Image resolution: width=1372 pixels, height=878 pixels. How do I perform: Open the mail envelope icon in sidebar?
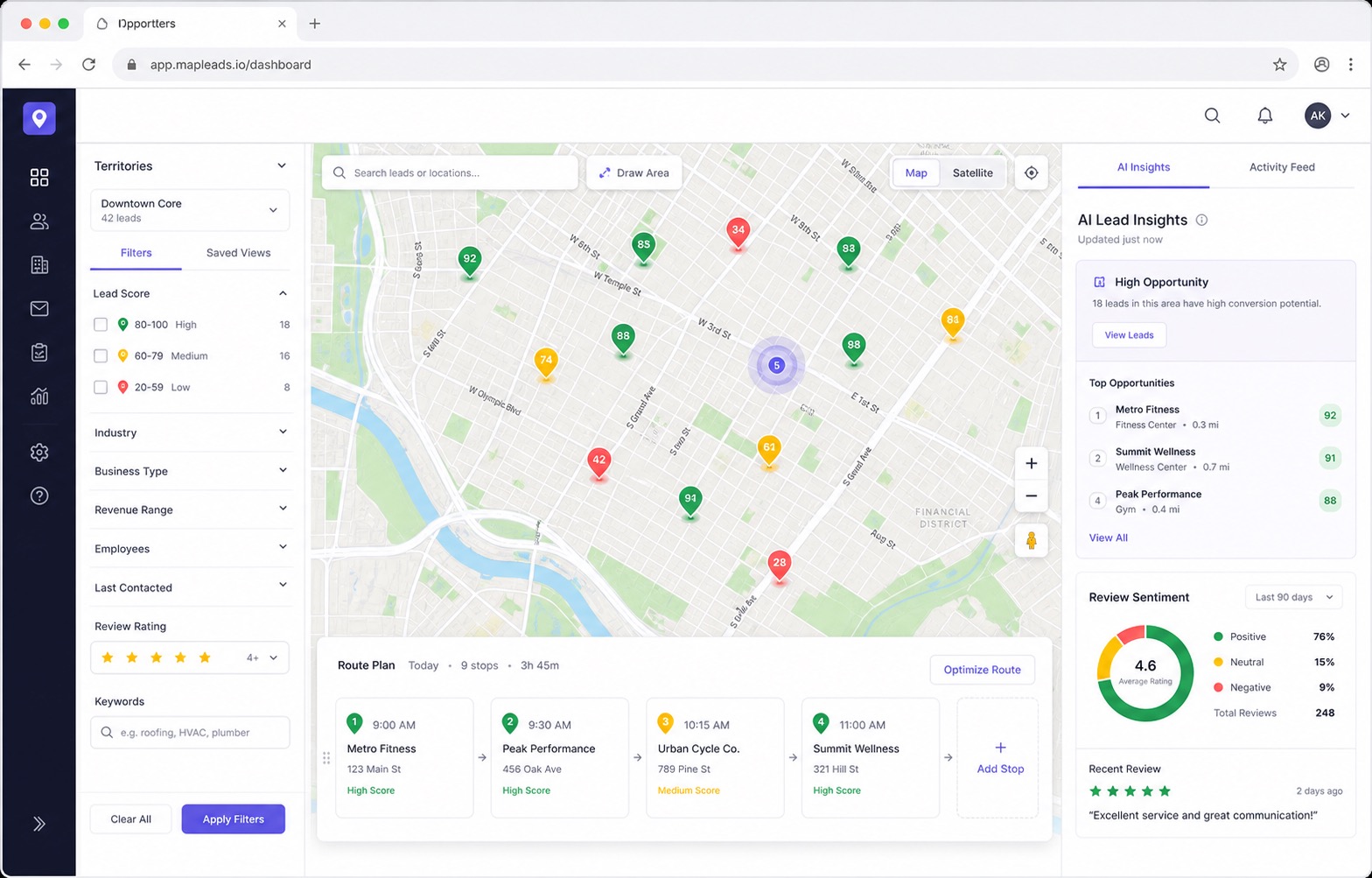coord(39,308)
